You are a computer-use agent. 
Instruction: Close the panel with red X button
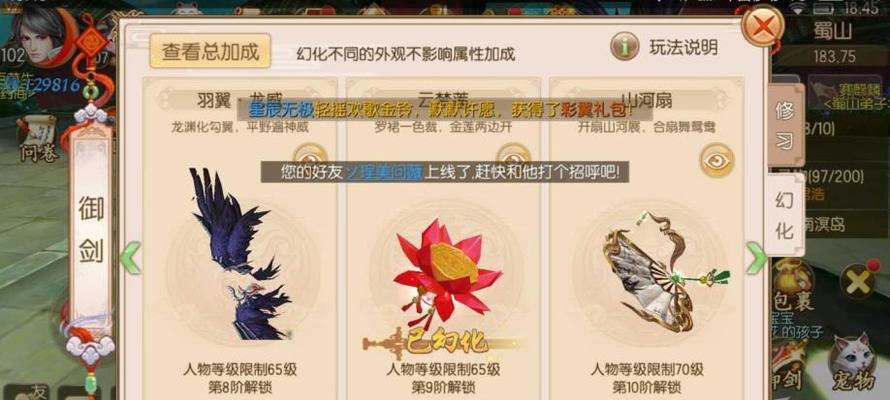click(x=763, y=25)
